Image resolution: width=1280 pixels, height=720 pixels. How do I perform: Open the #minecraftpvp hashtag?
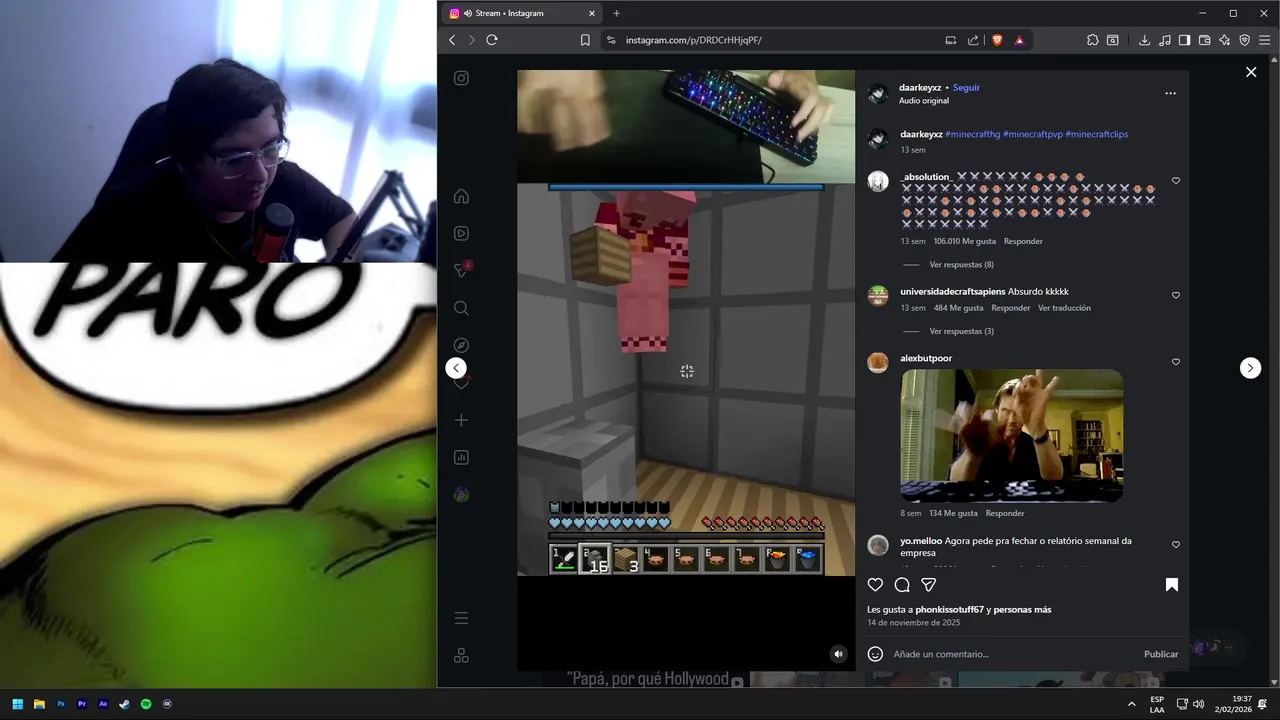pyautogui.click(x=1033, y=134)
